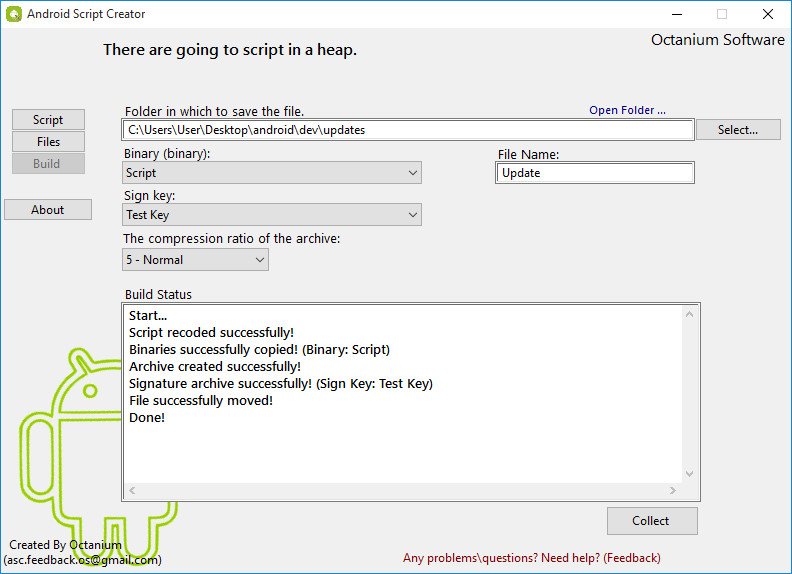The height and width of the screenshot is (574, 792).
Task: Select the 'File successfully moved!' log line
Action: tap(201, 400)
